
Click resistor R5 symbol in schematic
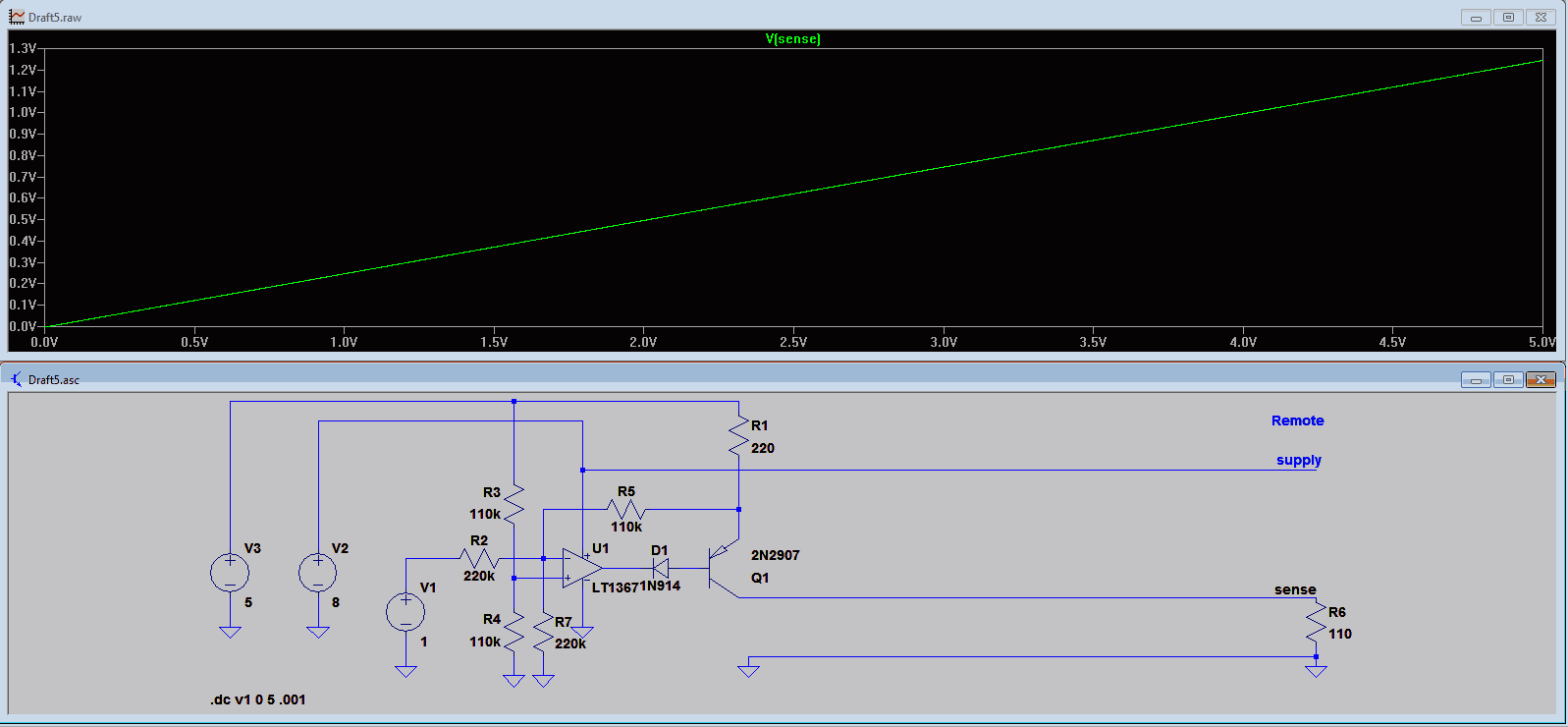tap(626, 509)
